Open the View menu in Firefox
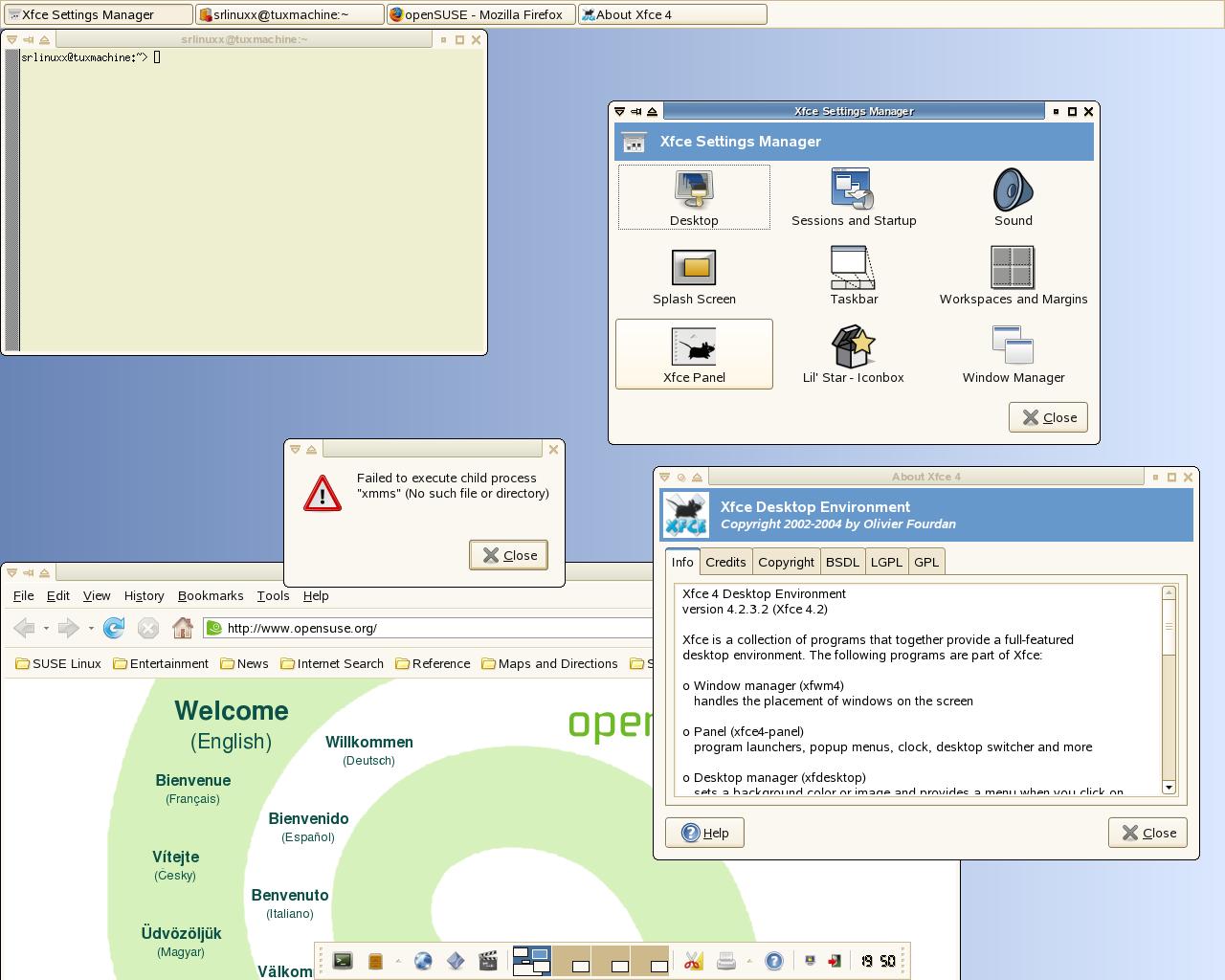The height and width of the screenshot is (980, 1225). pyautogui.click(x=97, y=595)
